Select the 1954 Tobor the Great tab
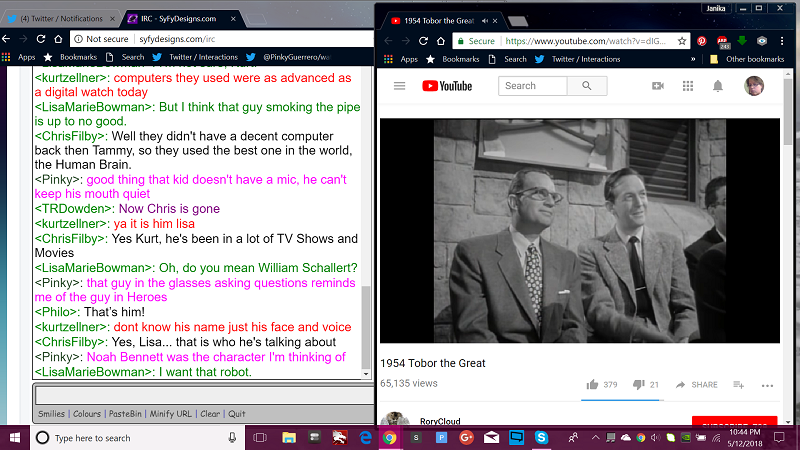 pyautogui.click(x=439, y=21)
